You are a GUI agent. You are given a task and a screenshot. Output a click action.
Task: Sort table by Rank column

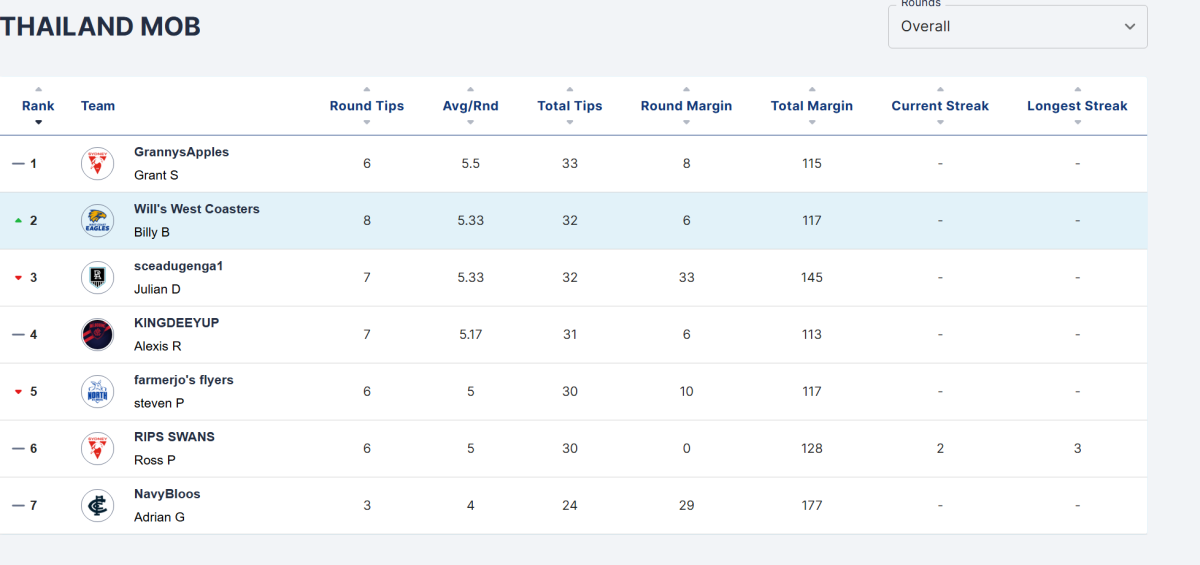pos(38,106)
